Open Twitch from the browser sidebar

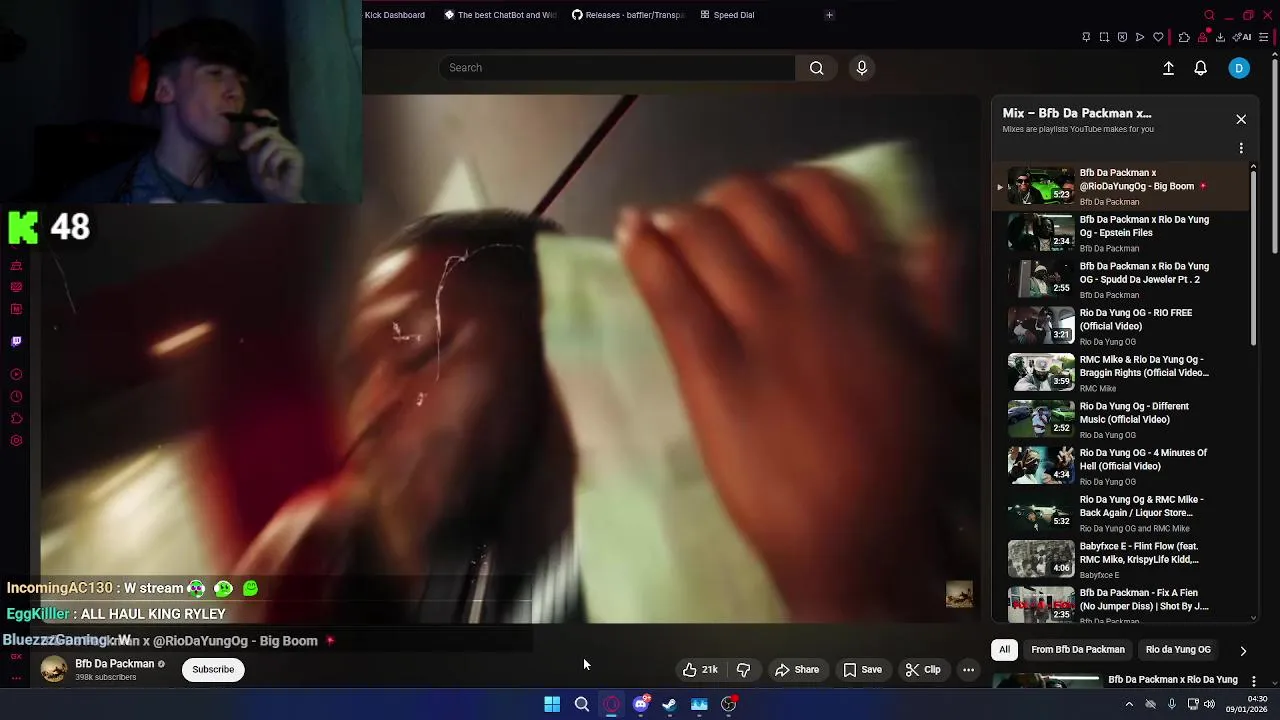[16, 341]
